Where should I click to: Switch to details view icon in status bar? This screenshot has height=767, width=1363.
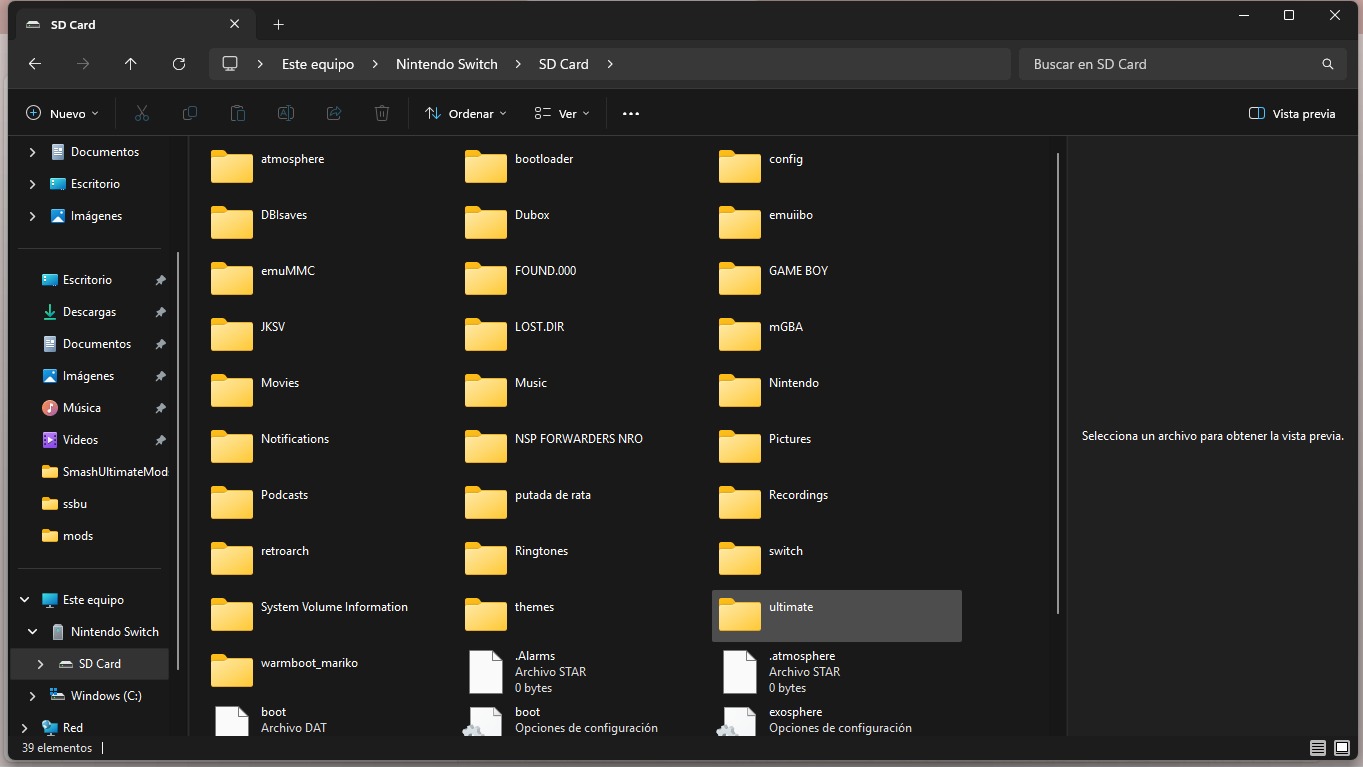tap(1317, 748)
